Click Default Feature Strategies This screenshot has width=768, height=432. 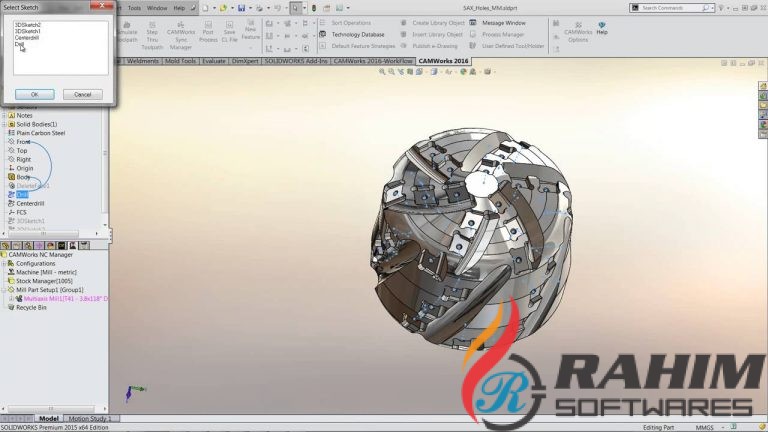tap(358, 46)
